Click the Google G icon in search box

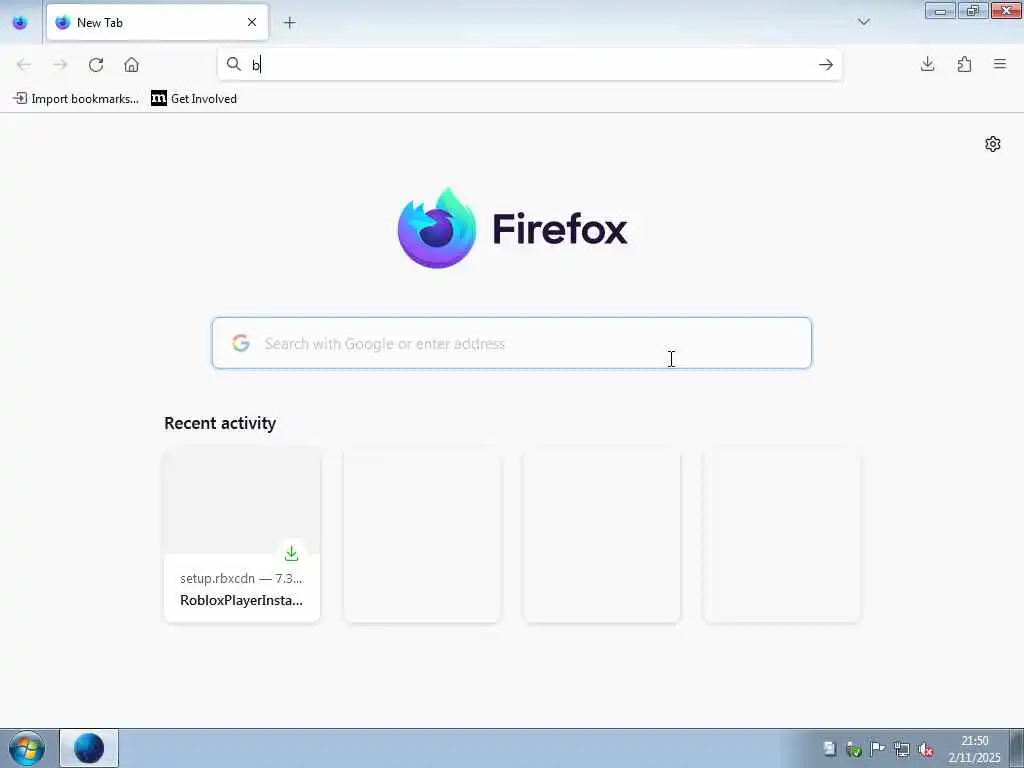pyautogui.click(x=241, y=343)
